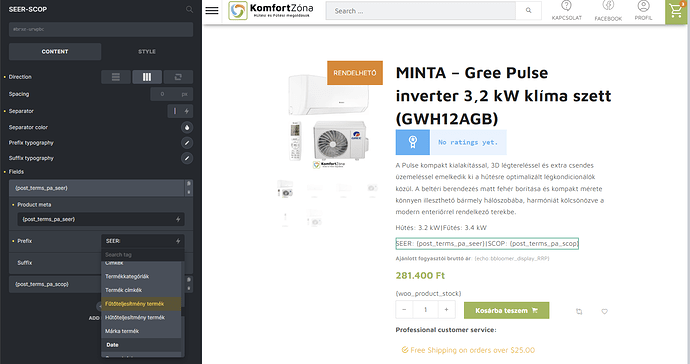
Task: Increase quantity with plus button
Action: coord(446,310)
